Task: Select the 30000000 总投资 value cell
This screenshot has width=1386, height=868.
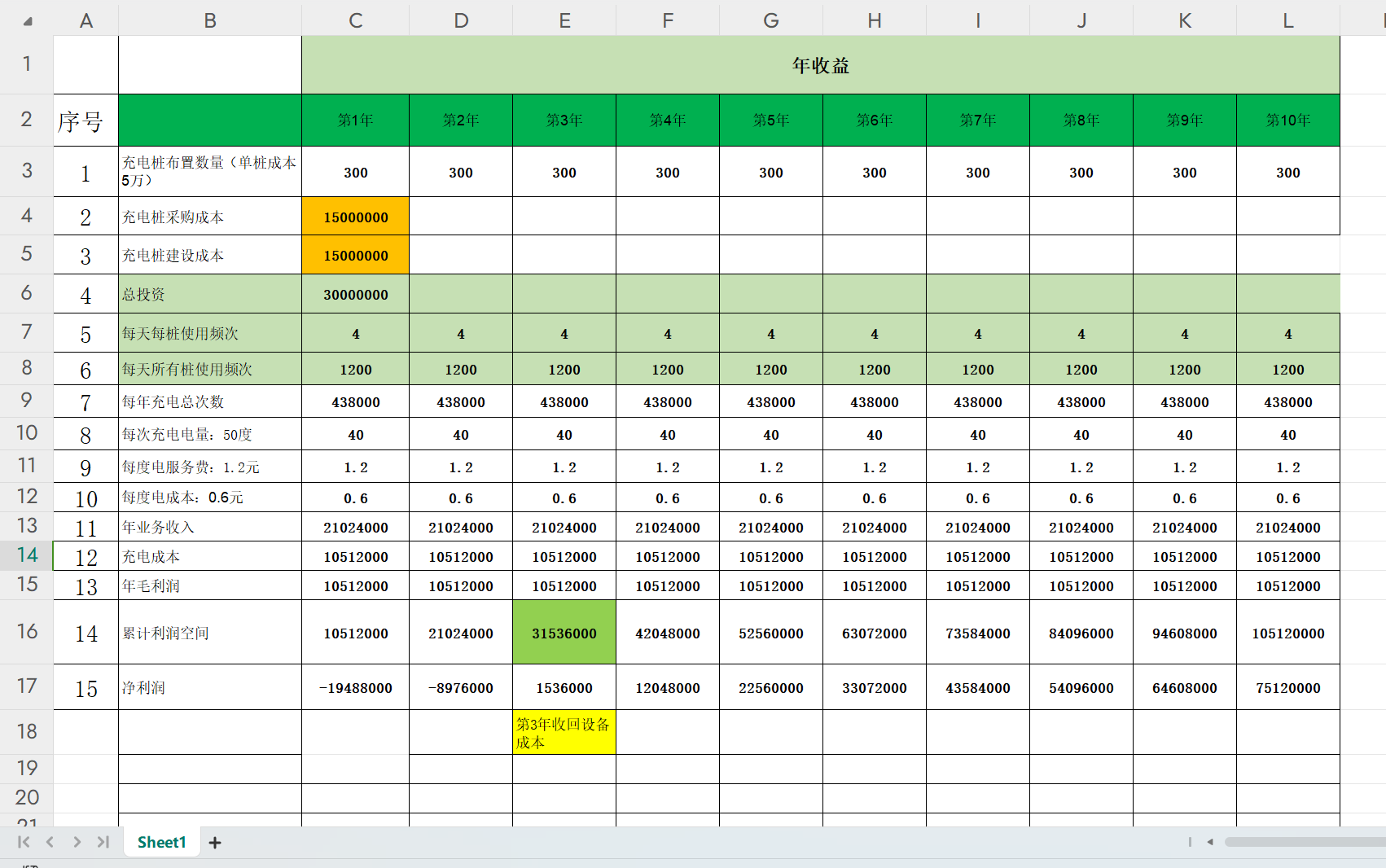Action: coord(355,294)
